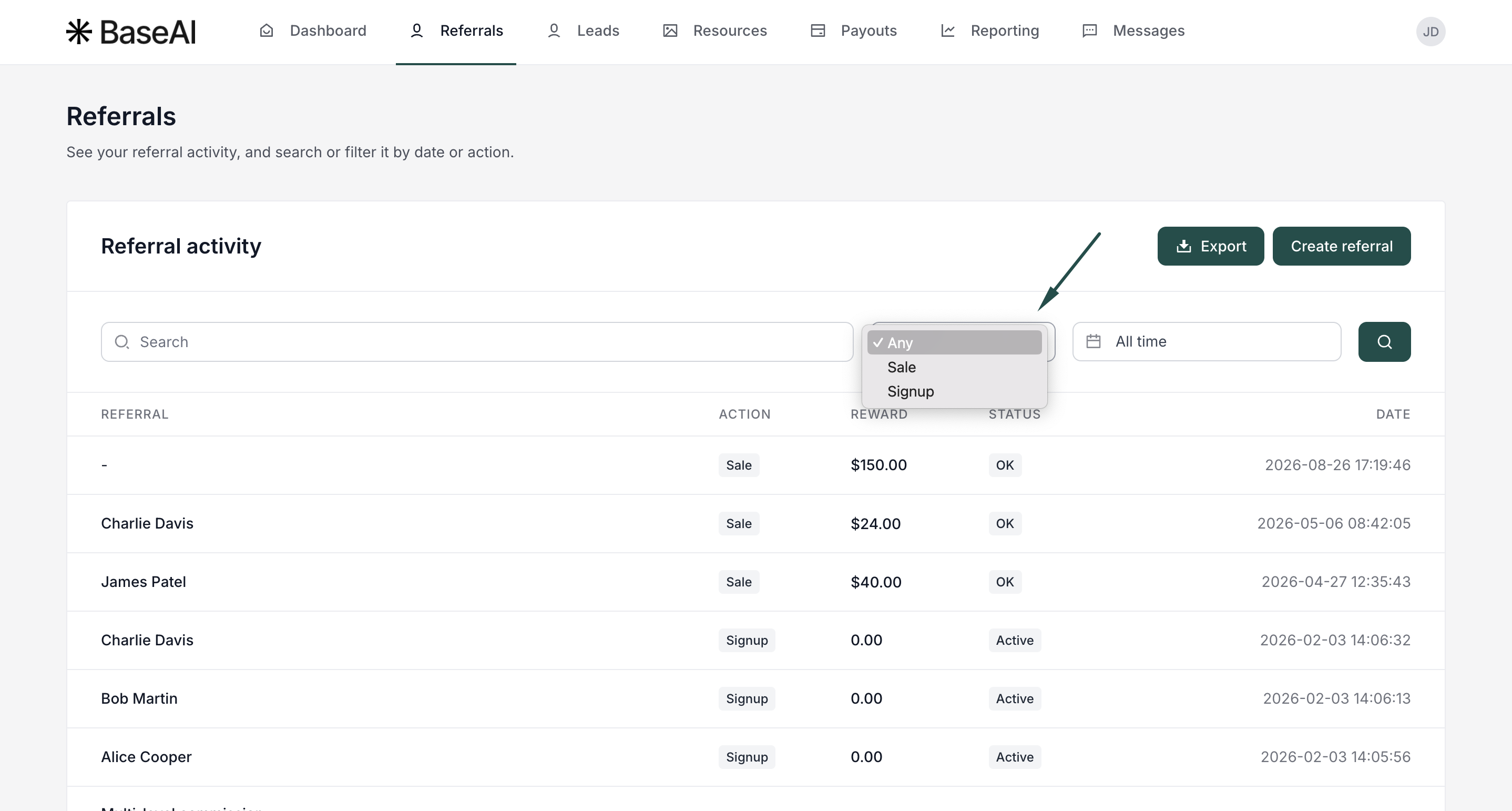Focus the Search input field
The height and width of the screenshot is (811, 1512).
[477, 342]
